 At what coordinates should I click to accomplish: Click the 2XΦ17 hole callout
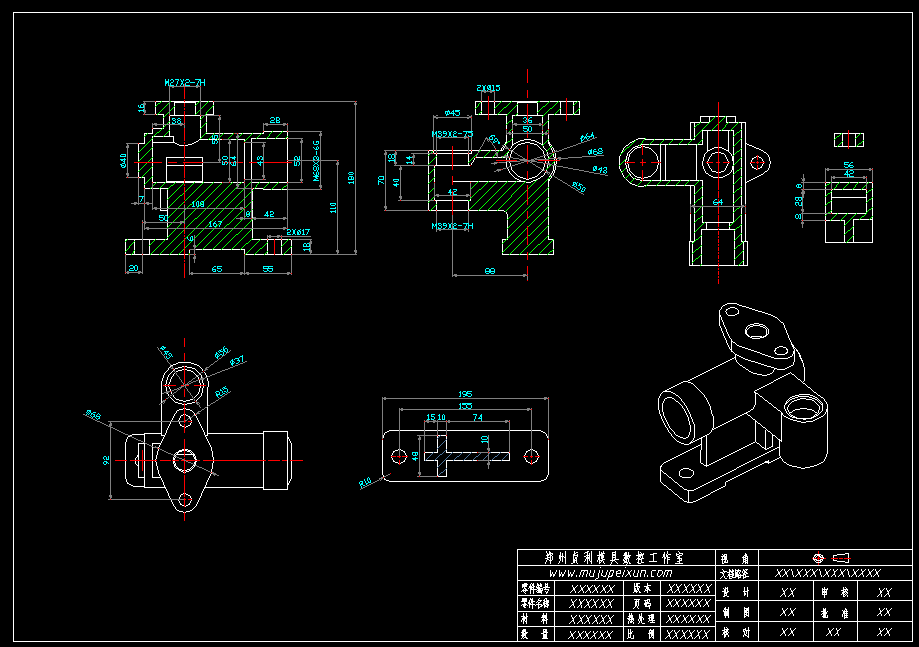(298, 232)
